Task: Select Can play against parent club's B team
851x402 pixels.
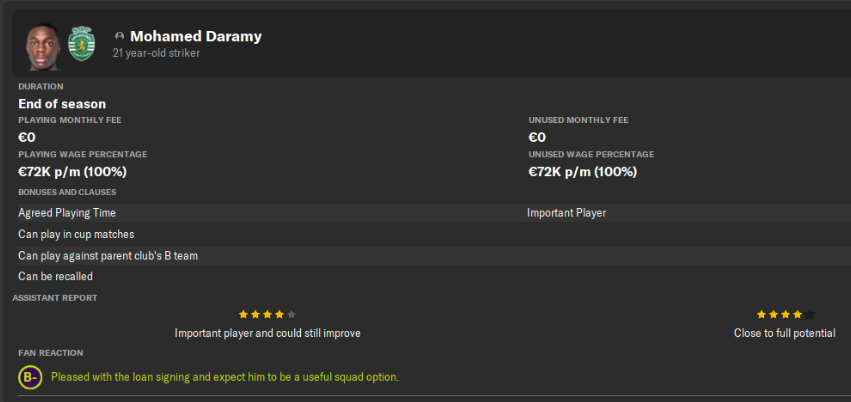Action: pyautogui.click(x=108, y=255)
